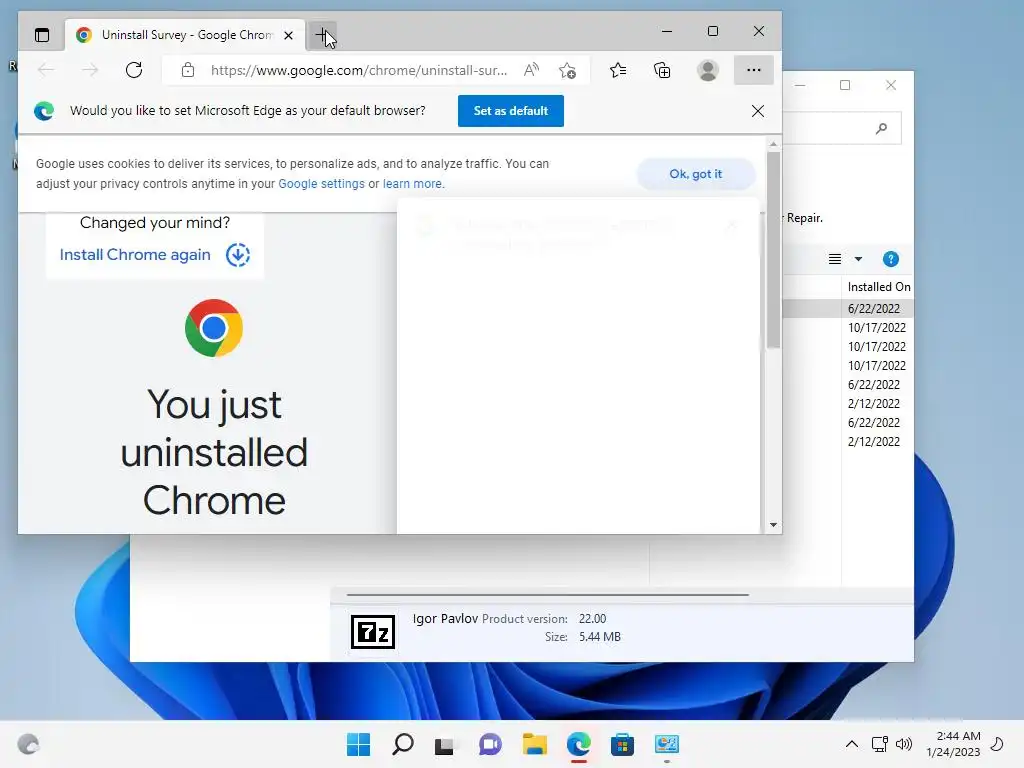Open the volume speaker icon in the tray
Screen dimensions: 1024x768
click(904, 744)
